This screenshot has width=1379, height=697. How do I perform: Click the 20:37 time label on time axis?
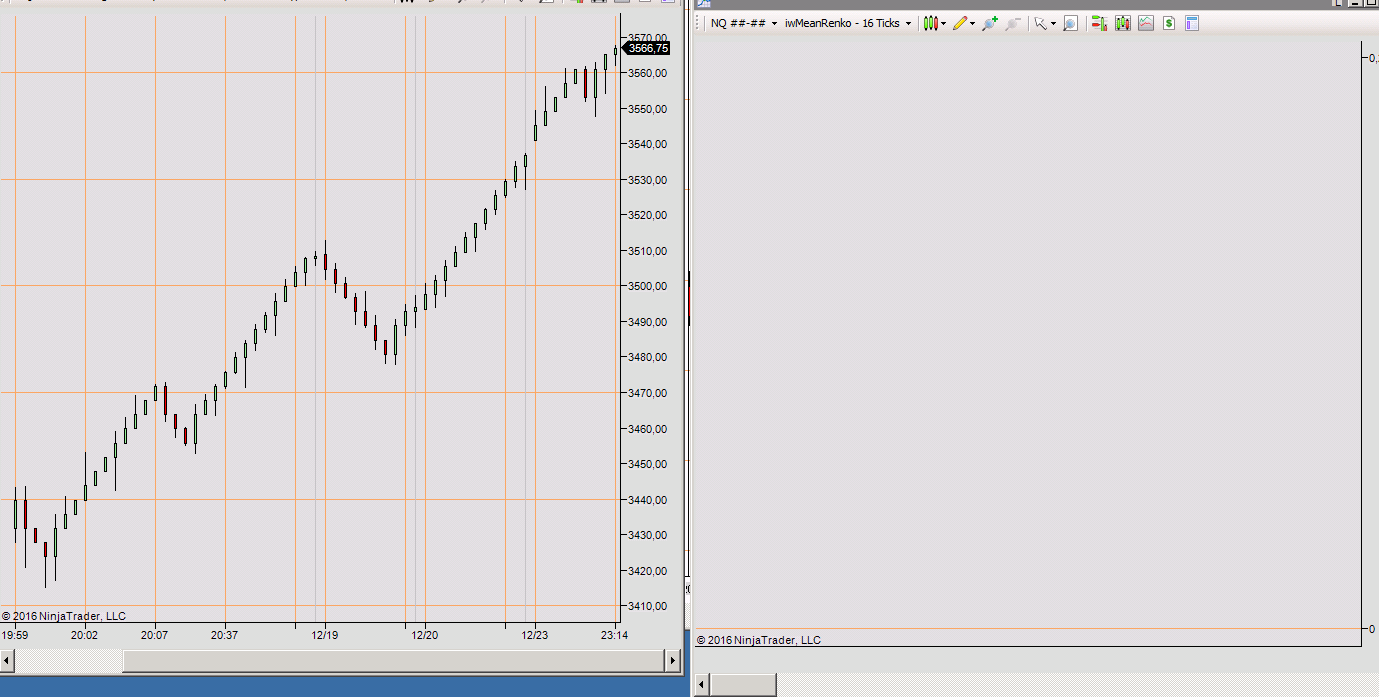coord(224,635)
